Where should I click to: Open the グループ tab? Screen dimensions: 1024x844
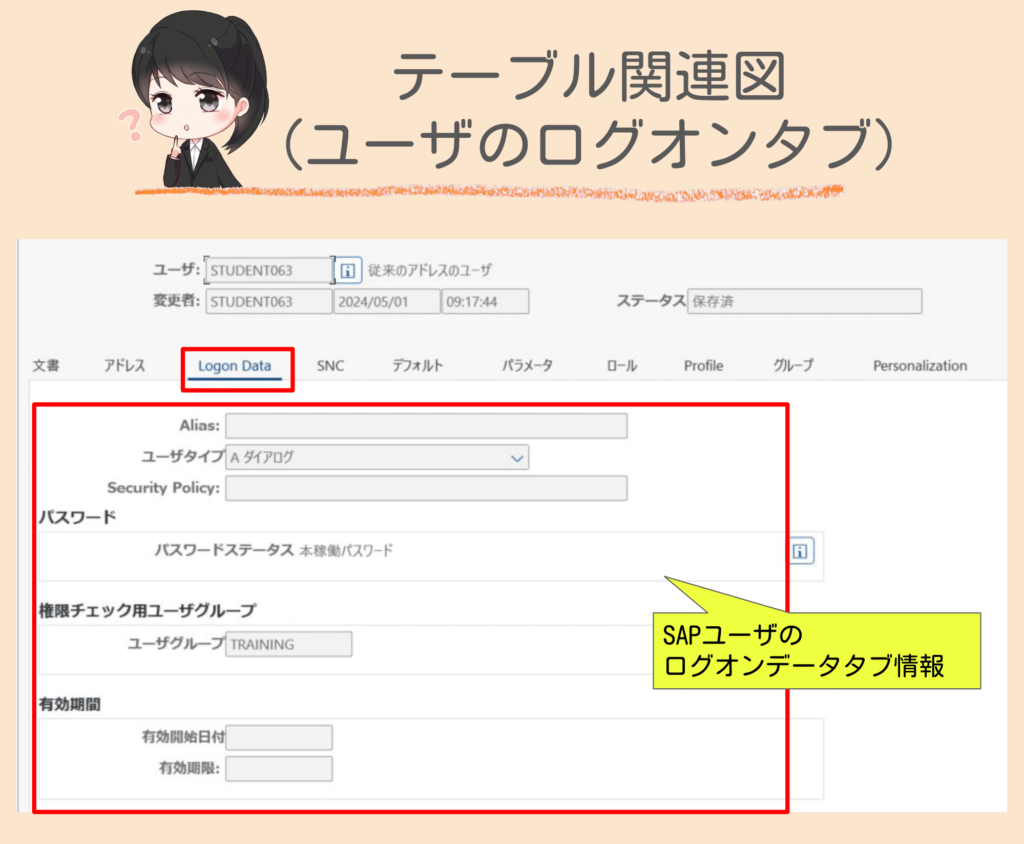[792, 366]
